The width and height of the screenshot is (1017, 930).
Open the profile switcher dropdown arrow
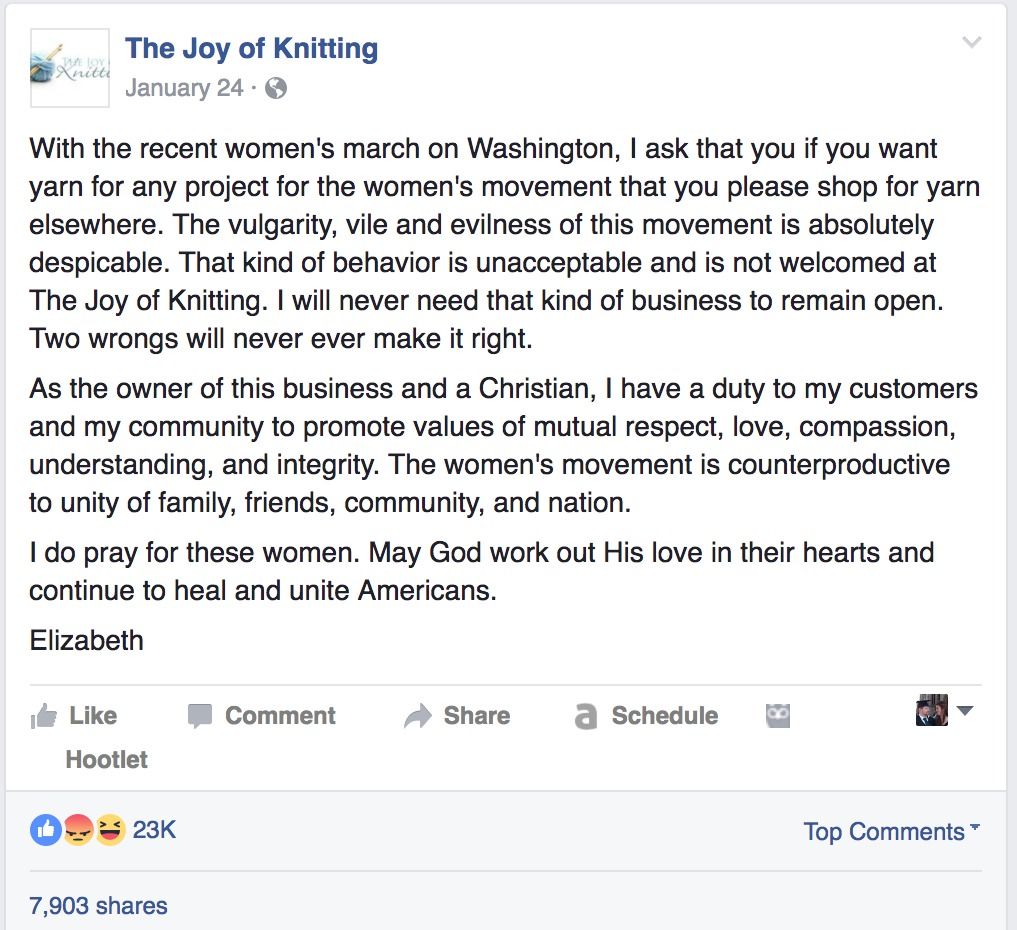pos(965,710)
